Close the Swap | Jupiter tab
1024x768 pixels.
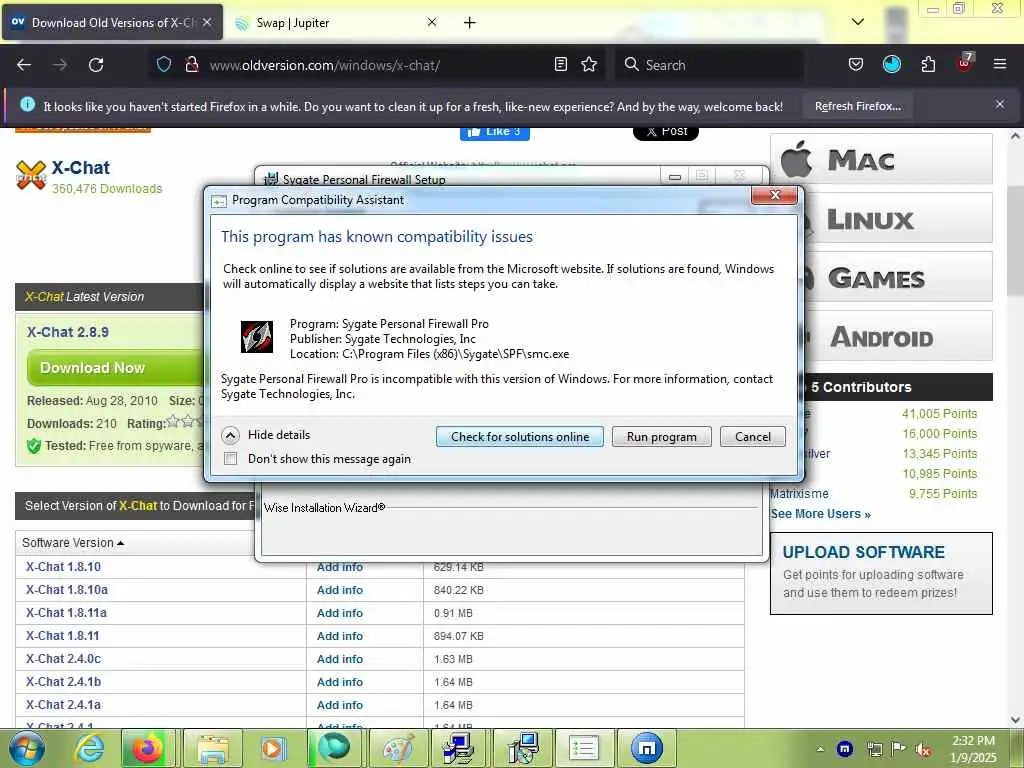(432, 22)
